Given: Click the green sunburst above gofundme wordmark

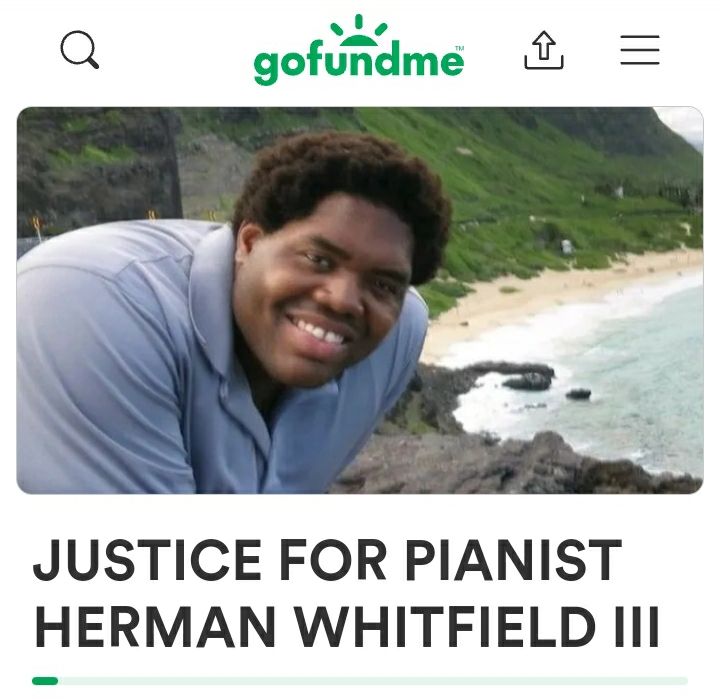Looking at the screenshot, I should click(x=359, y=30).
